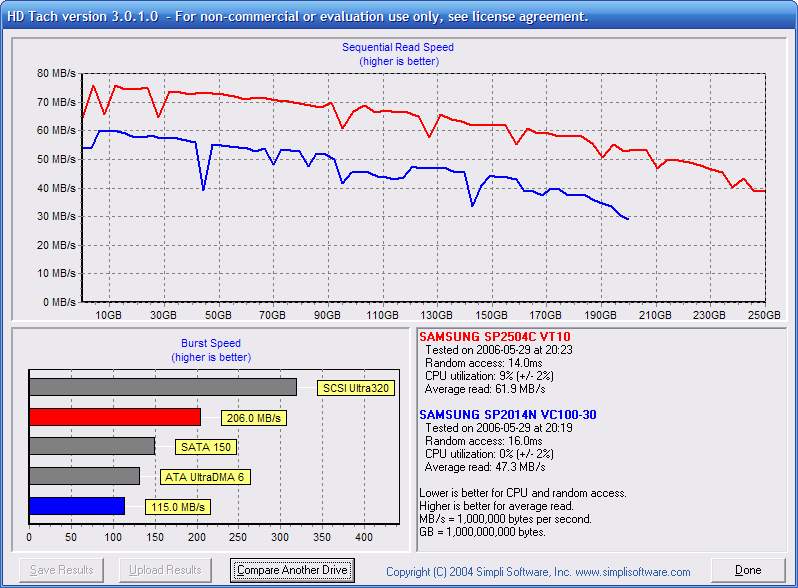
Task: Click the Random access: 16.0ms value
Action: pos(483,441)
